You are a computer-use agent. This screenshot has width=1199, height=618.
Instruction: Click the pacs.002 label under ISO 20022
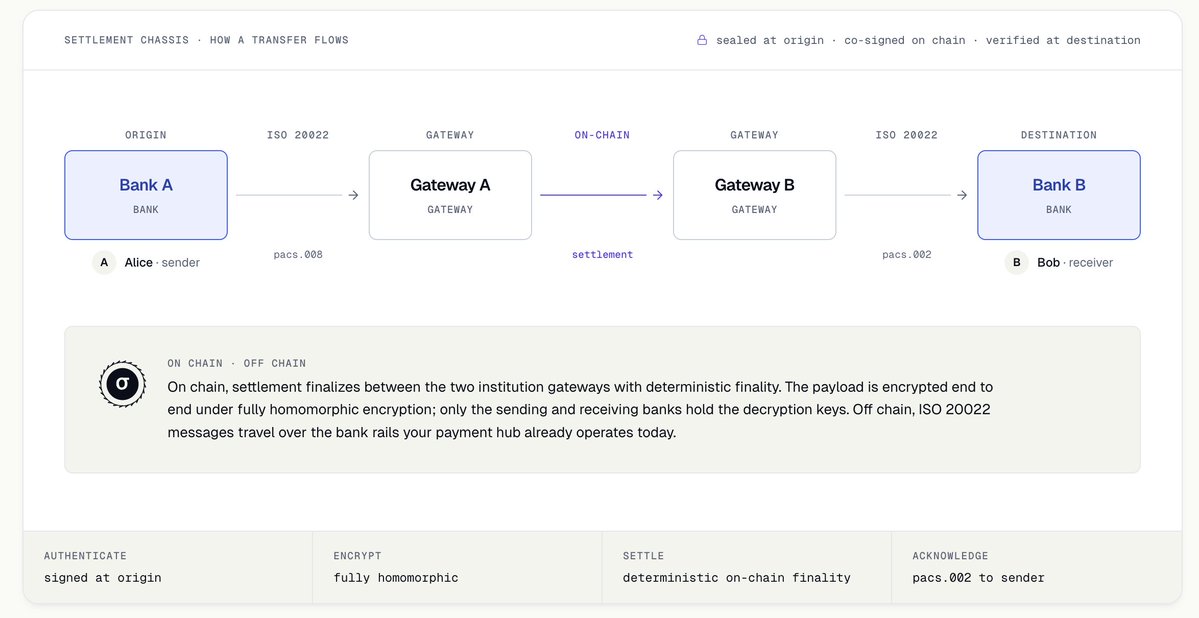tap(907, 255)
